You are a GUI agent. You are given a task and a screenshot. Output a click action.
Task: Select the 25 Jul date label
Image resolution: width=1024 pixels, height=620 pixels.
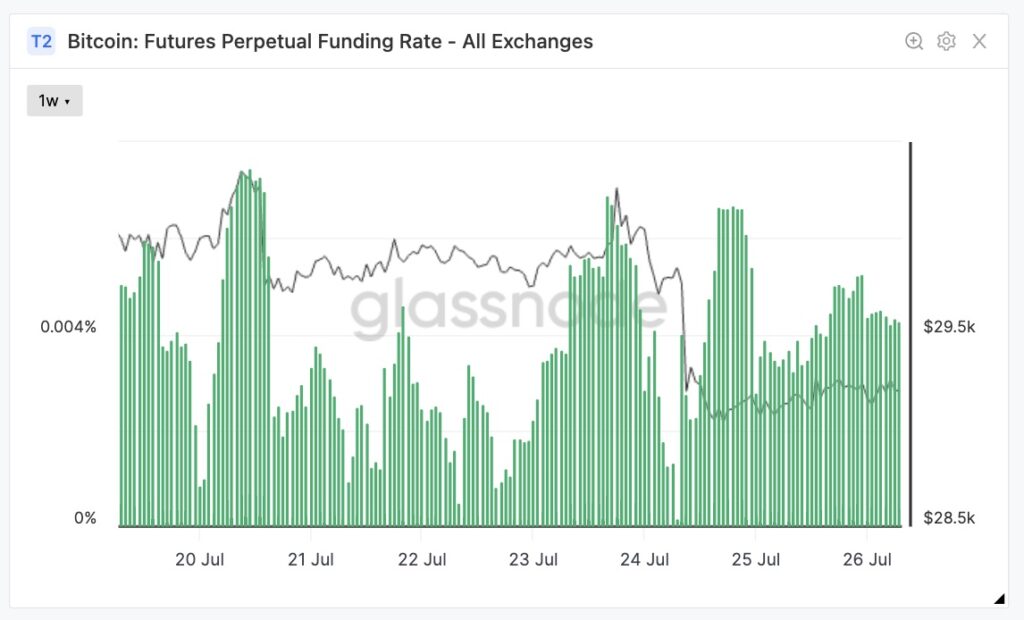click(x=756, y=558)
